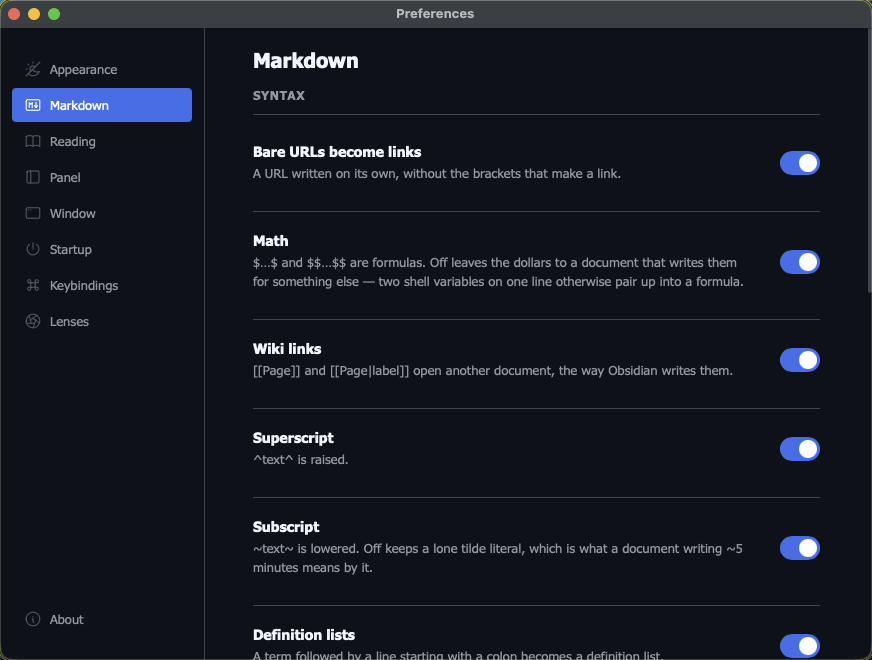Screen dimensions: 872x660
Task: Switch to the Reading preferences
Action: tap(102, 141)
